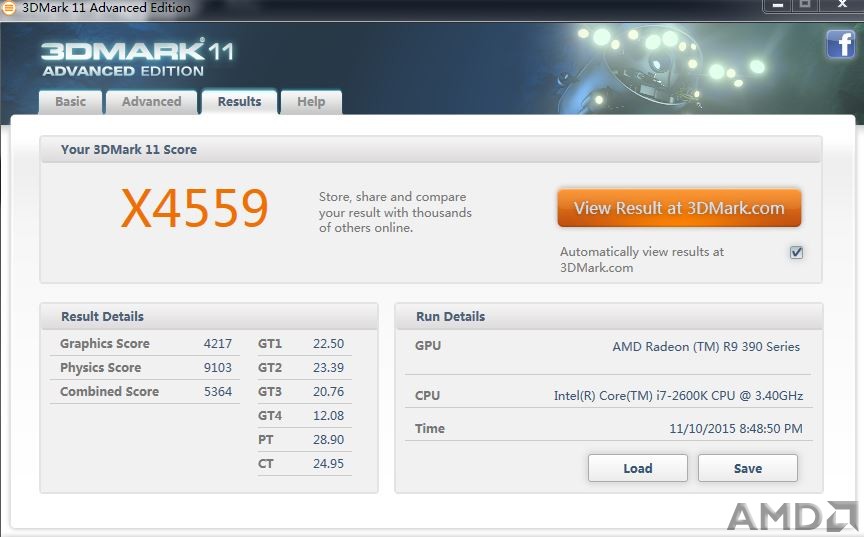Click the GT3 result 20.76
Image resolution: width=864 pixels, height=537 pixels.
click(328, 392)
